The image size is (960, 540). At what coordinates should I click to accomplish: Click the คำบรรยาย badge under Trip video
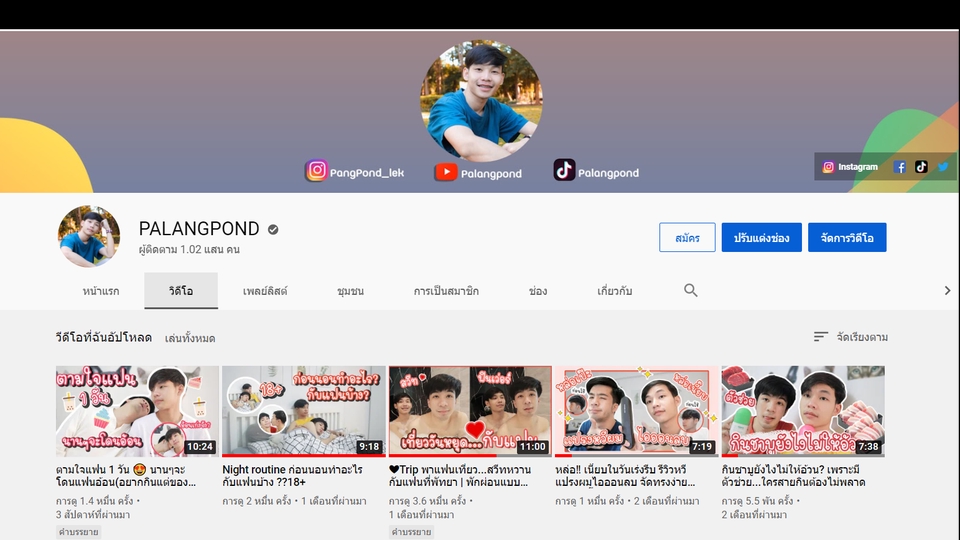pyautogui.click(x=411, y=532)
